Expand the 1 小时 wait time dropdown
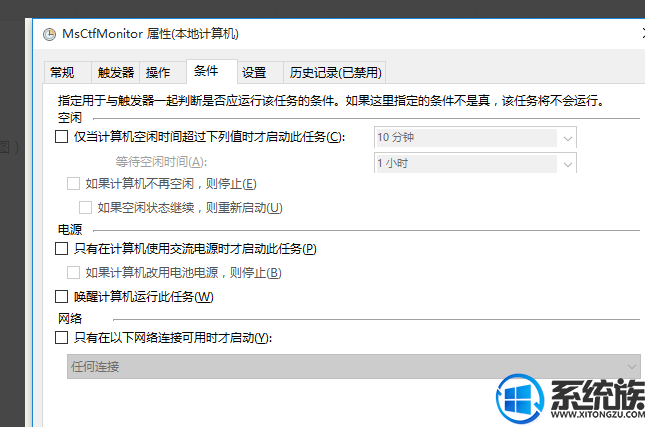This screenshot has width=645, height=427. pos(475,163)
